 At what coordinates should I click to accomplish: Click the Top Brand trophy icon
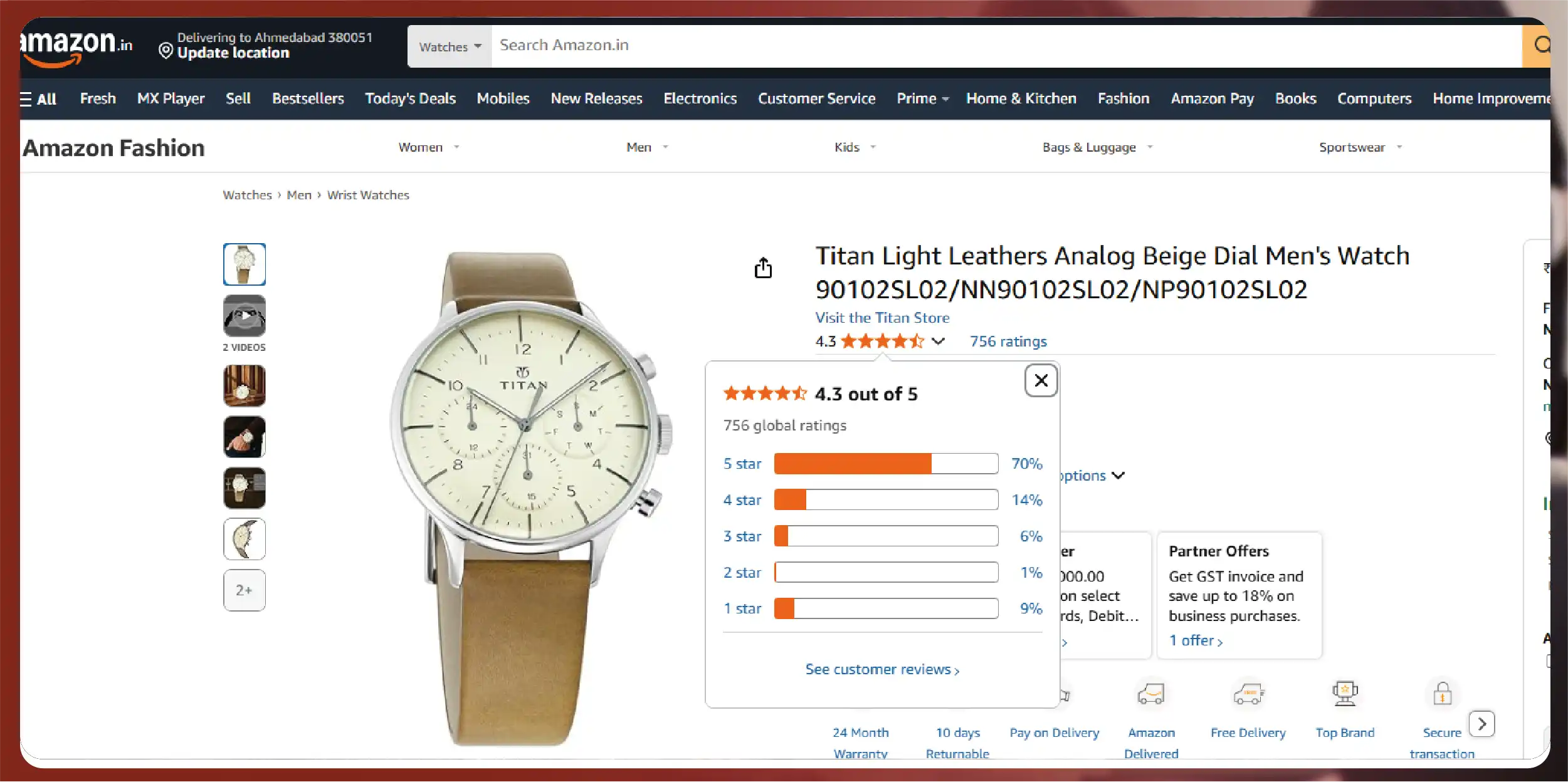1345,694
